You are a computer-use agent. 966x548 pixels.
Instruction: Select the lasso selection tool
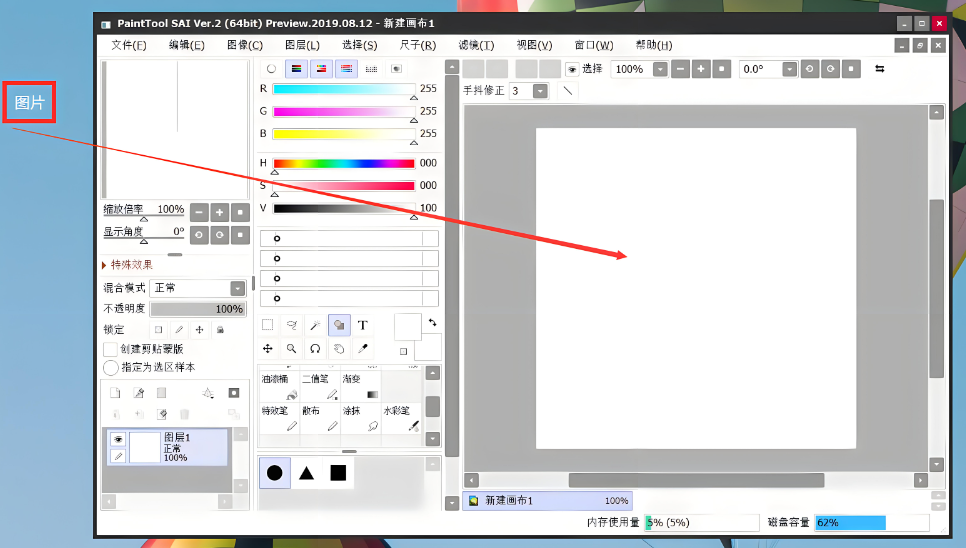(291, 325)
